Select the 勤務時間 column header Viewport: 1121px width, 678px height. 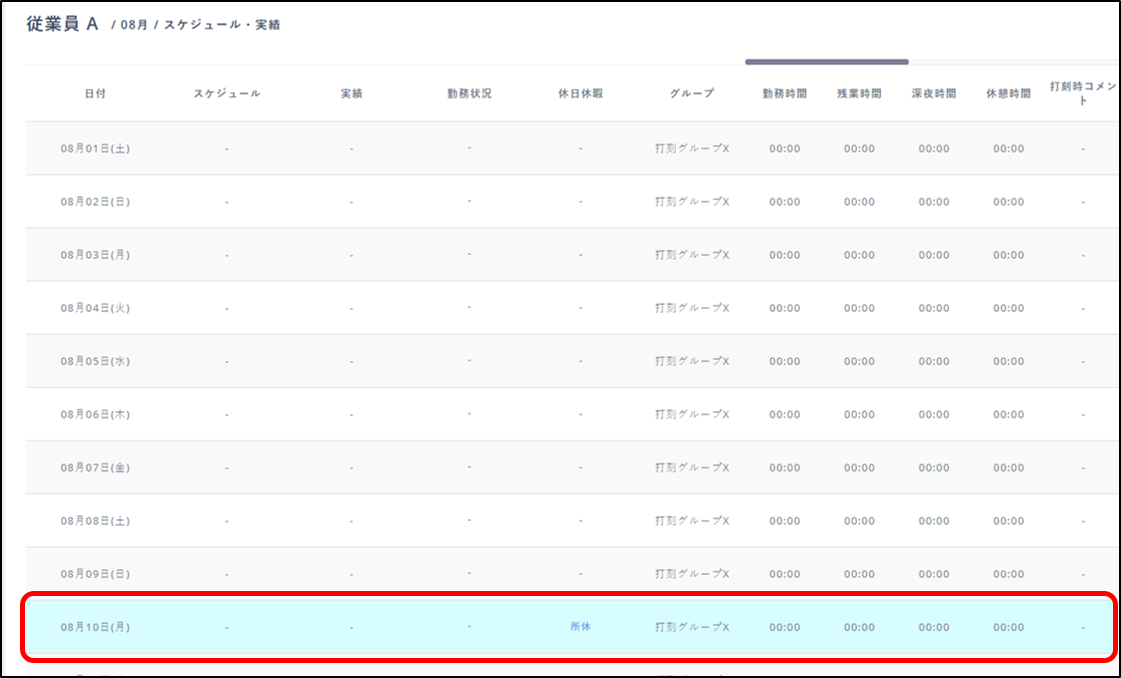pyautogui.click(x=785, y=94)
